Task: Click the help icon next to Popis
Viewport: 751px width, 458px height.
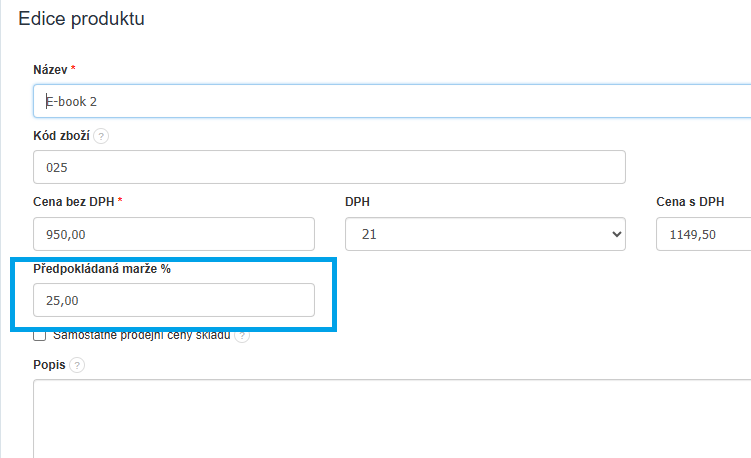Action: pyautogui.click(x=78, y=365)
